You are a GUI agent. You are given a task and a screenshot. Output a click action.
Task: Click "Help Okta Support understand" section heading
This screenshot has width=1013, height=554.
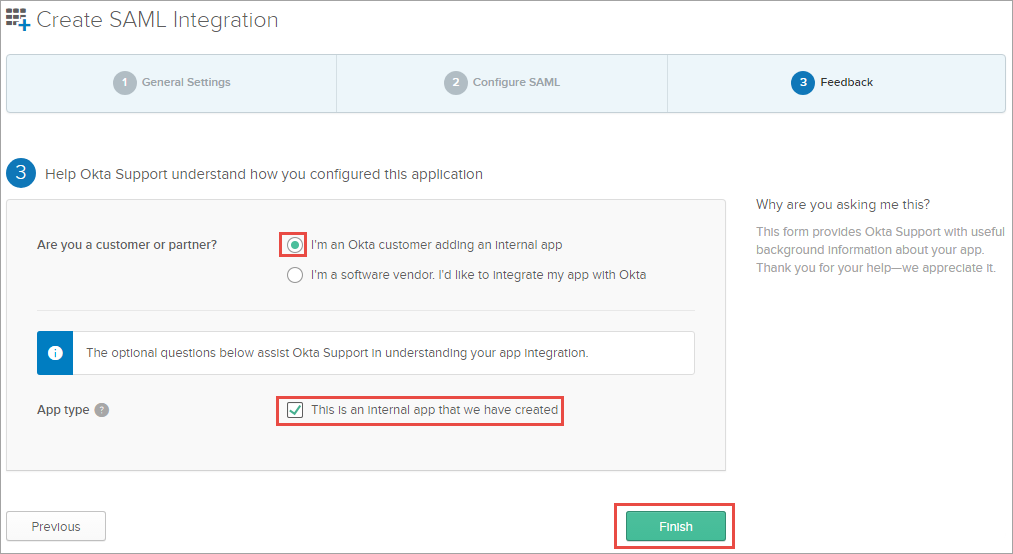[x=264, y=174]
